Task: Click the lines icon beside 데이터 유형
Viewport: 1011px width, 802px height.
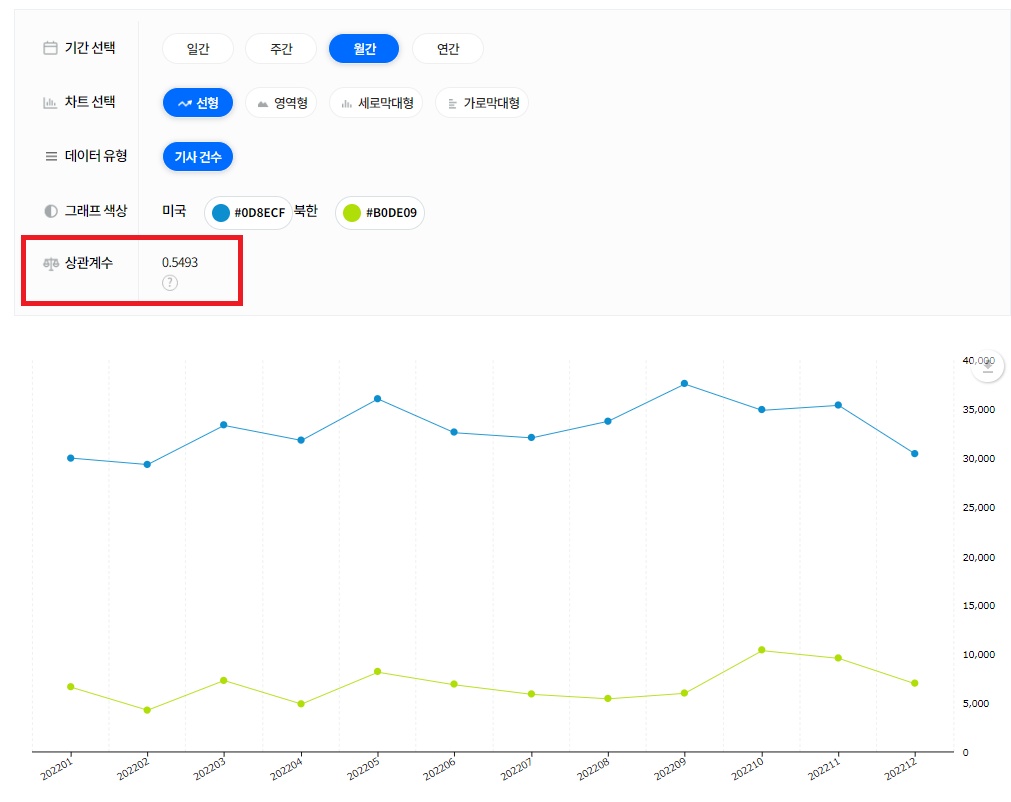Action: (x=50, y=156)
